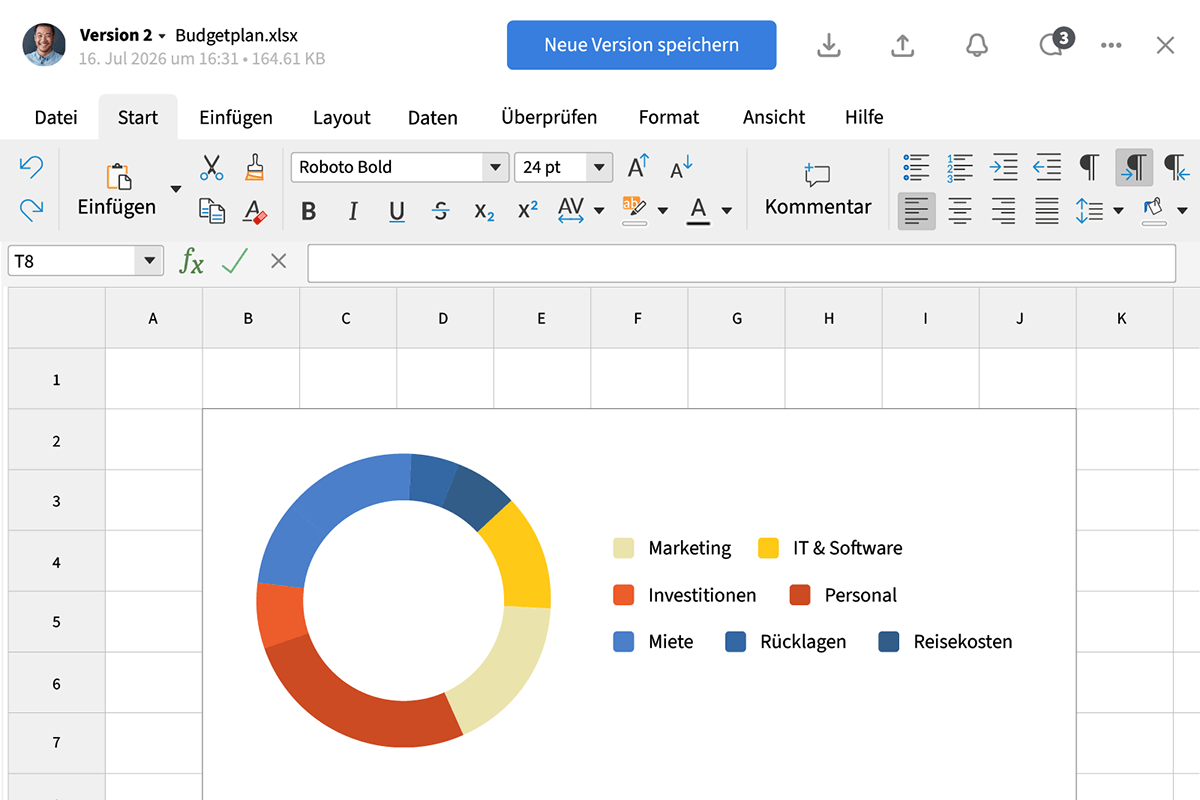1200x800 pixels.
Task: Open the T8 cell name box dropdown
Action: tap(149, 261)
